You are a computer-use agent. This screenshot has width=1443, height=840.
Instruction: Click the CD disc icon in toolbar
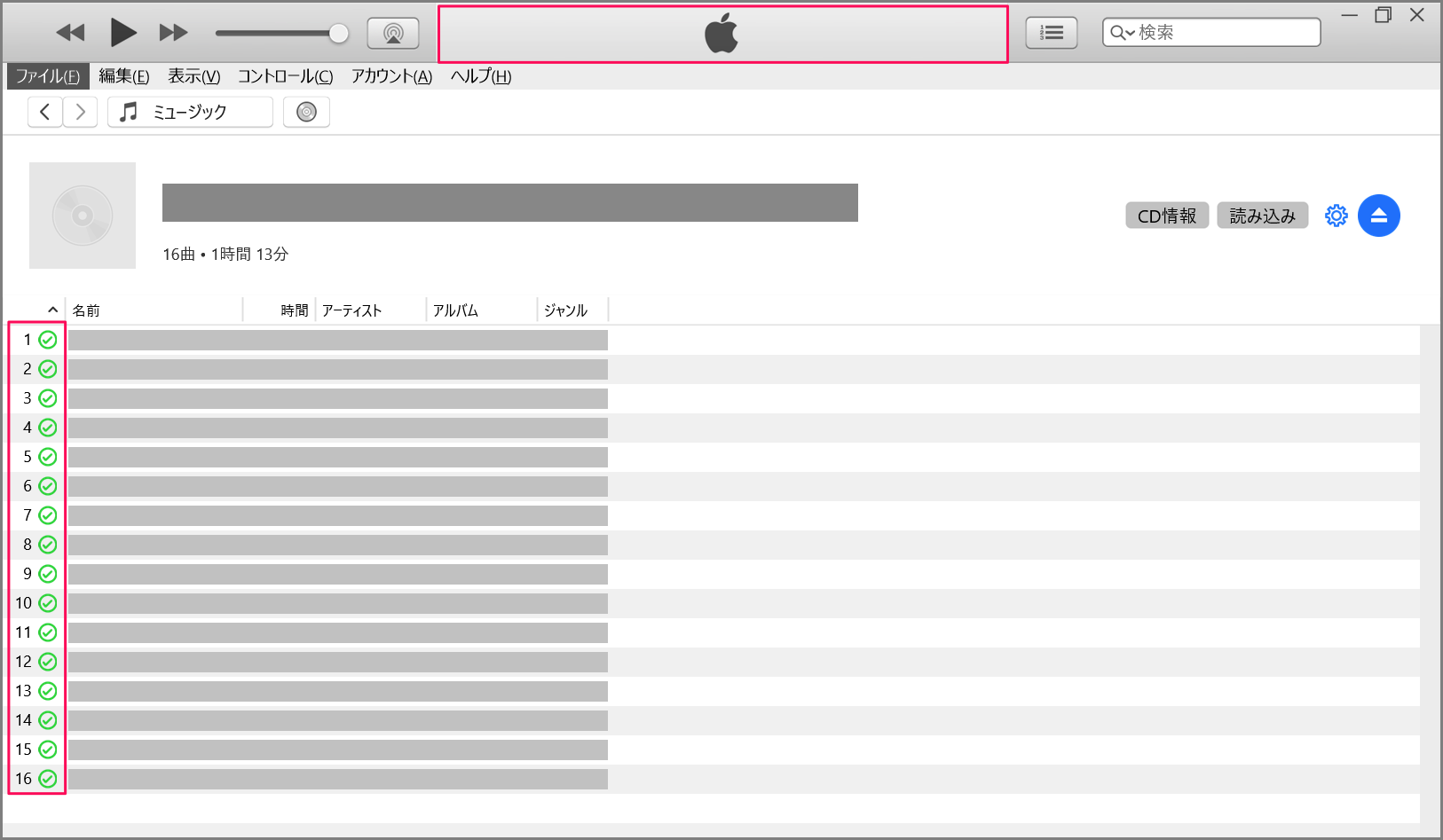pyautogui.click(x=306, y=112)
